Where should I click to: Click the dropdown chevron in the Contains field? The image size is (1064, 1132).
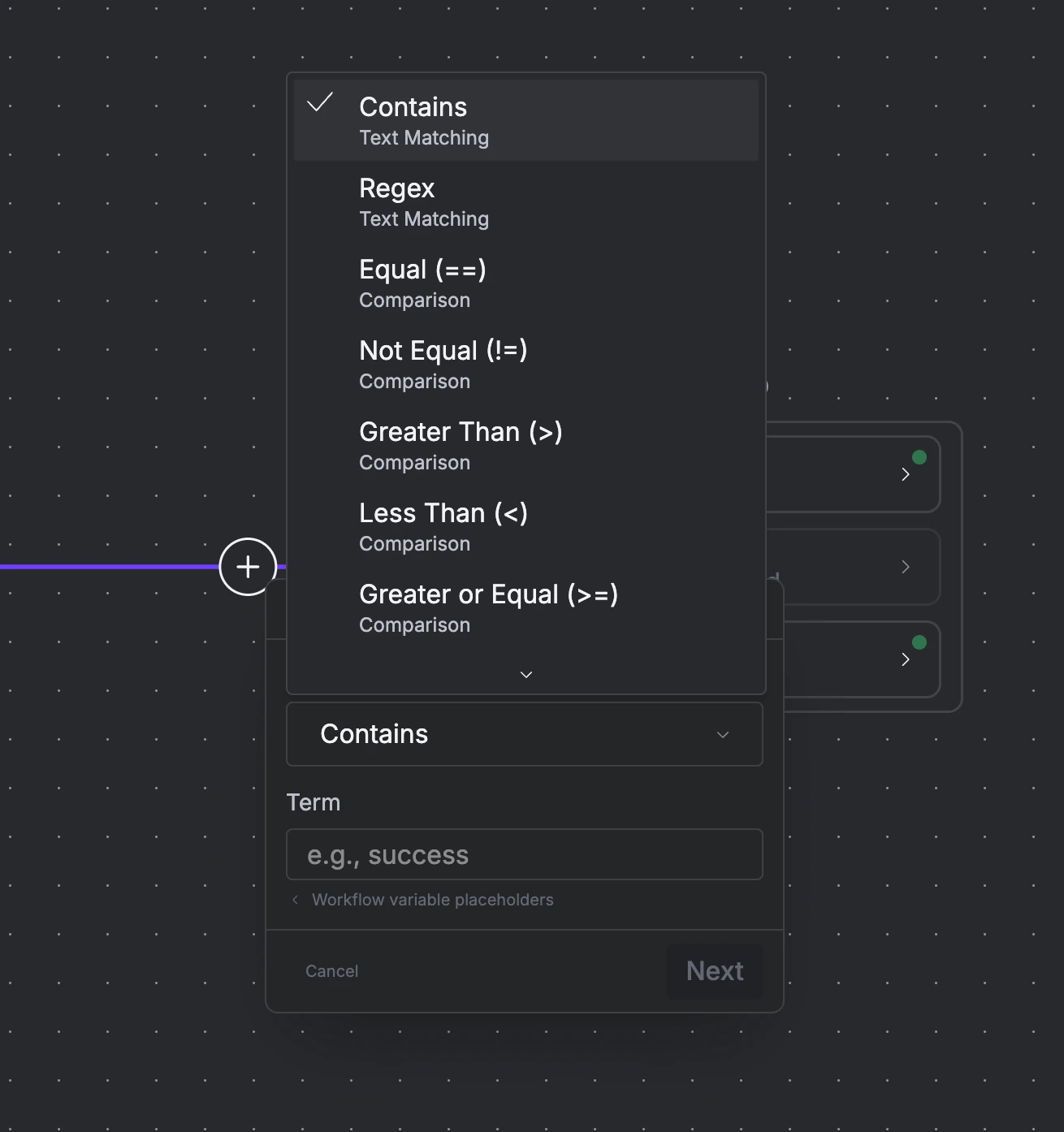point(722,734)
